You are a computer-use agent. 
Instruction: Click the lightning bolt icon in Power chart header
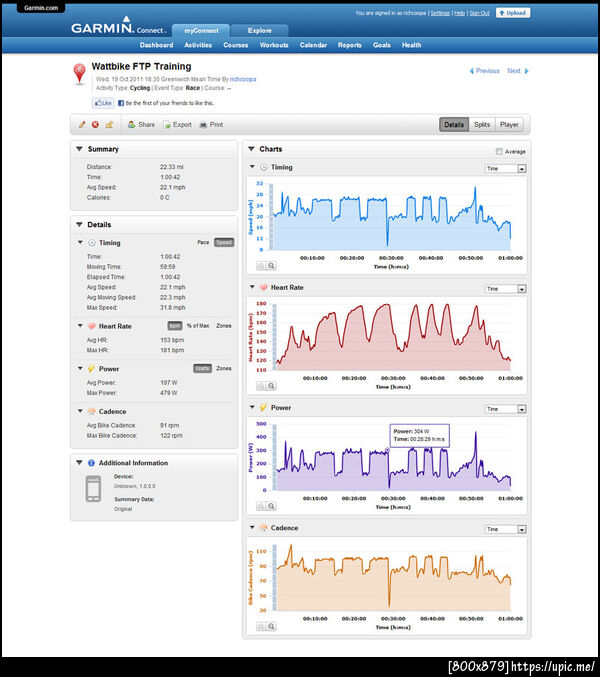coord(263,408)
